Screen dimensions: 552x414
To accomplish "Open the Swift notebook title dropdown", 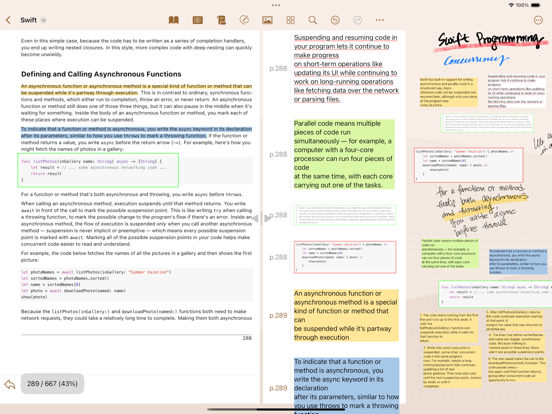I will pyautogui.click(x=43, y=20).
